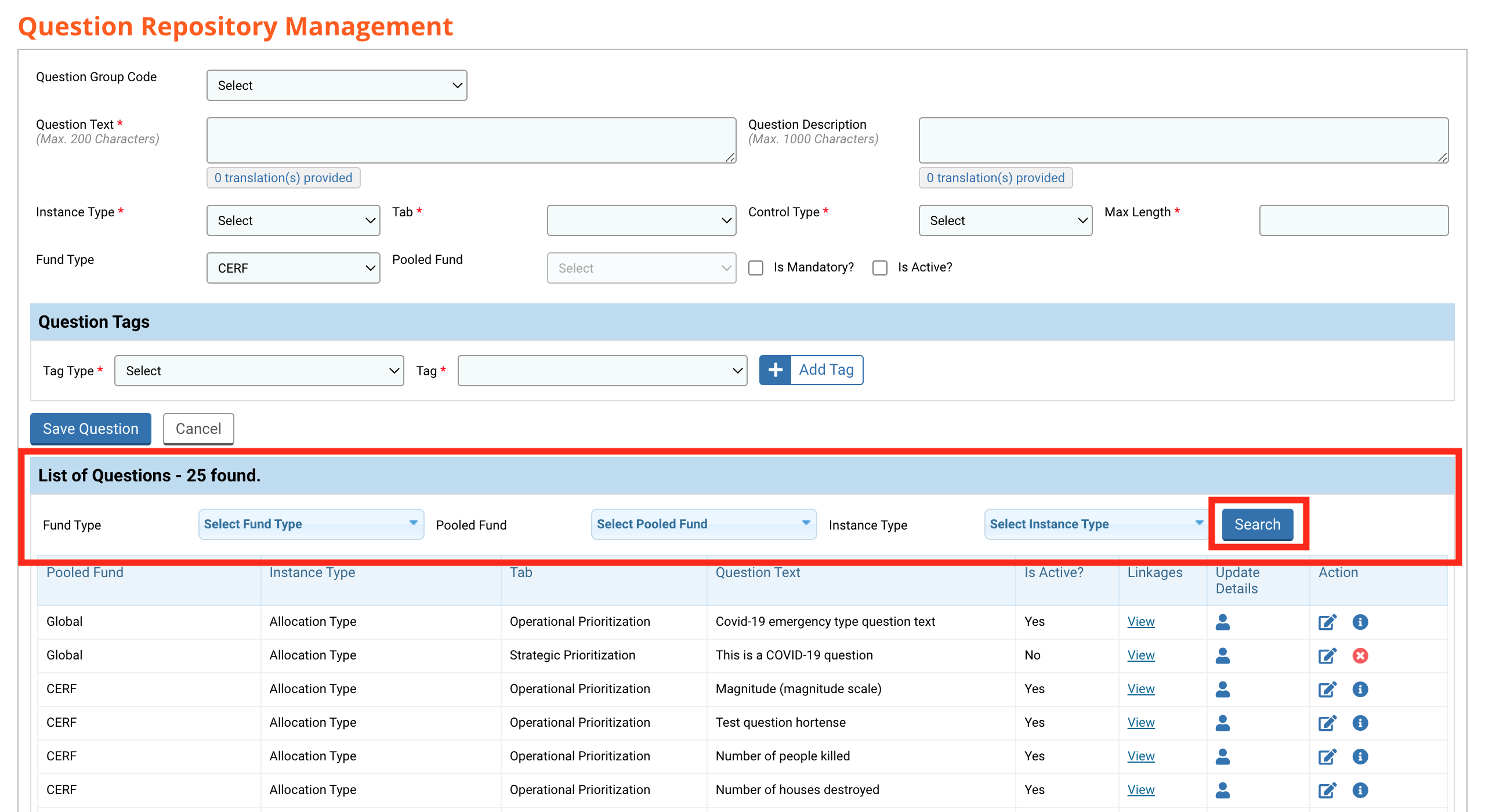
Task: Tick the Is Active? checkbox
Action: (x=880, y=268)
